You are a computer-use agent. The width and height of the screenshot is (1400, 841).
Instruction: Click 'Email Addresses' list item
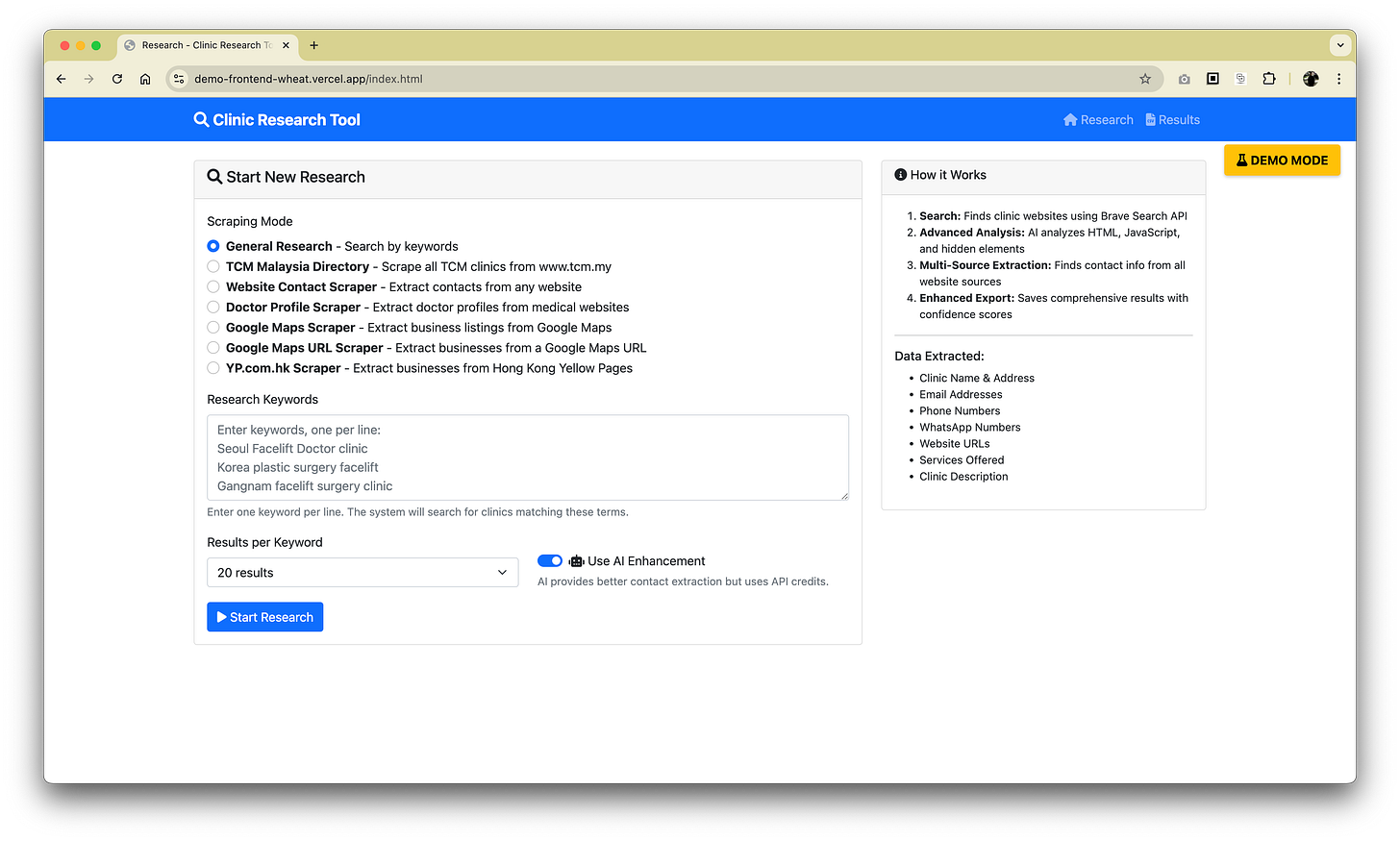pyautogui.click(x=961, y=394)
